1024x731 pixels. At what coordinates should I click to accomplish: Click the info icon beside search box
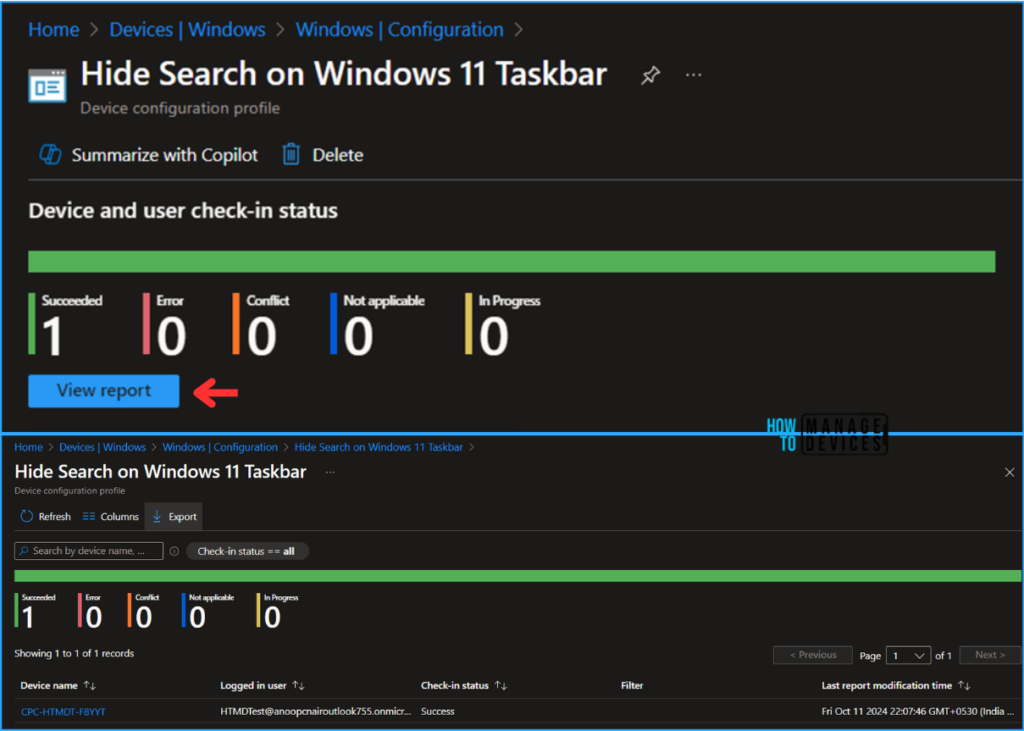174,551
